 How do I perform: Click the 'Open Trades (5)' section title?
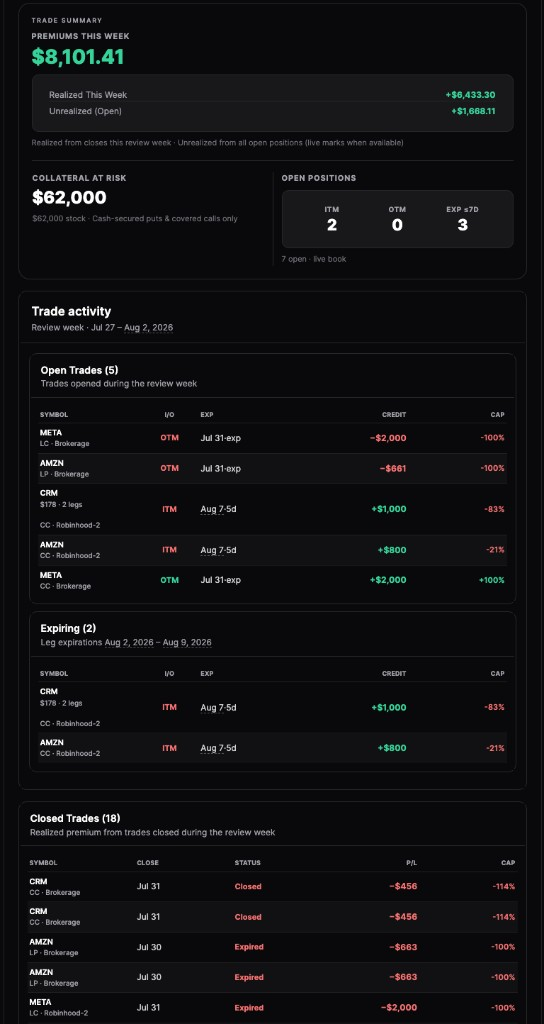tap(79, 370)
